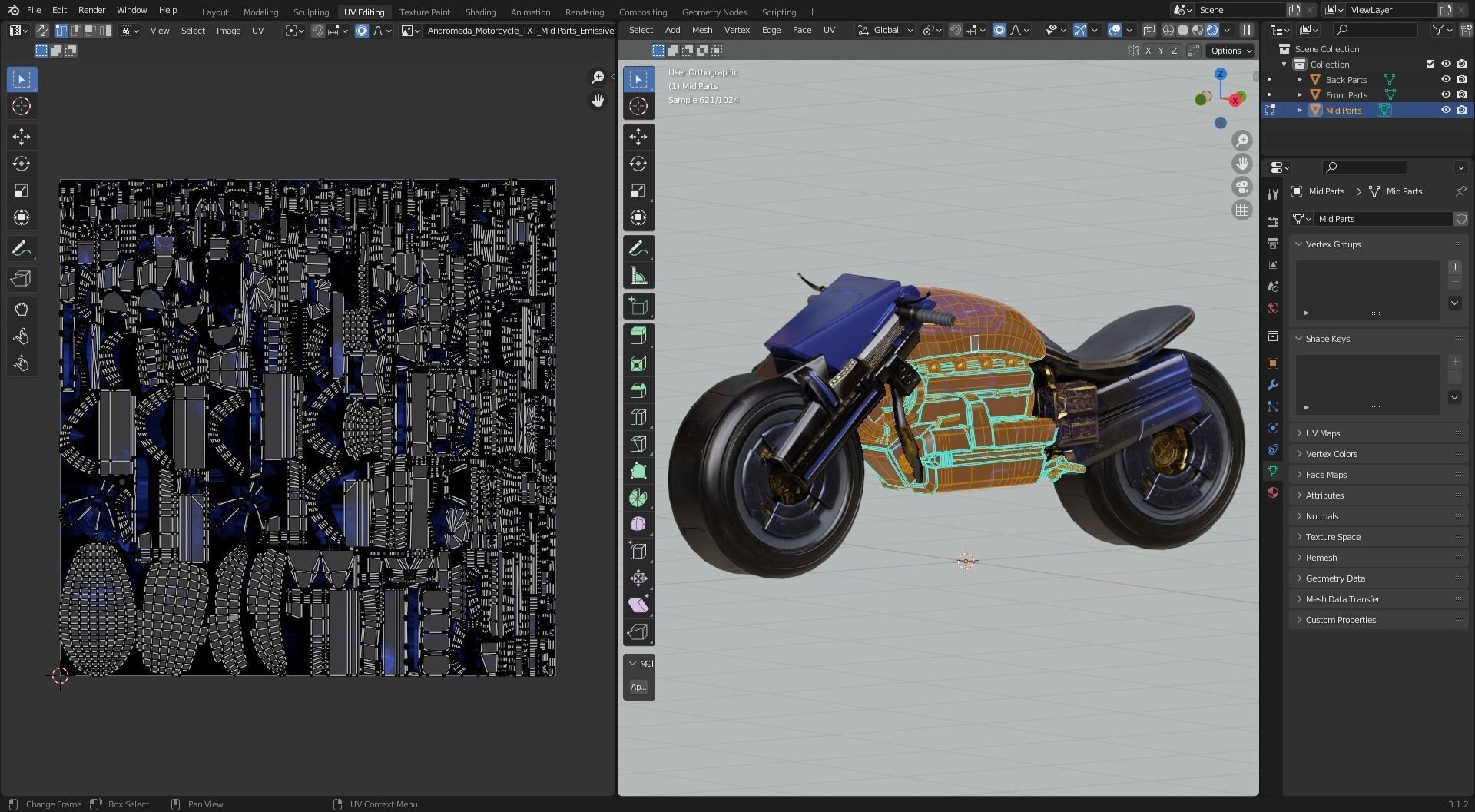
Task: Toggle camera view in the viewport
Action: pyautogui.click(x=1241, y=187)
